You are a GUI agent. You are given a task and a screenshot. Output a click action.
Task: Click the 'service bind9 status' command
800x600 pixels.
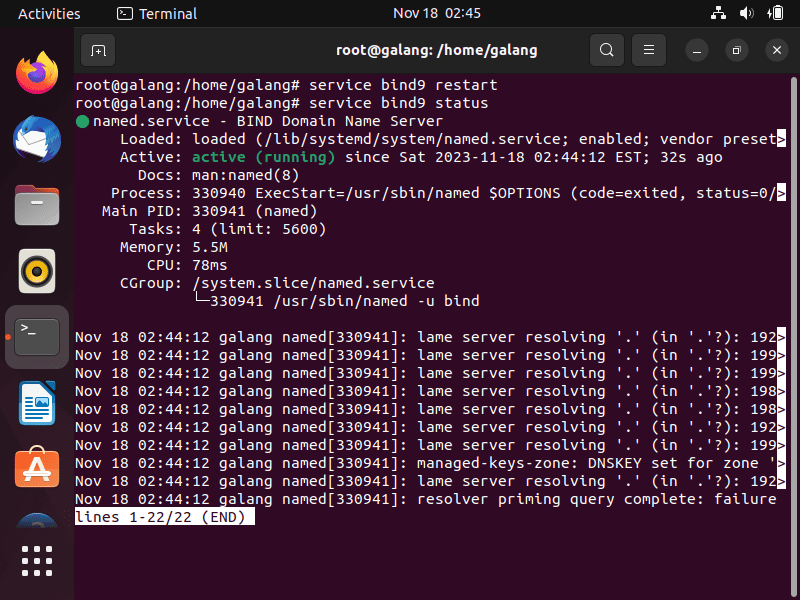(x=398, y=103)
